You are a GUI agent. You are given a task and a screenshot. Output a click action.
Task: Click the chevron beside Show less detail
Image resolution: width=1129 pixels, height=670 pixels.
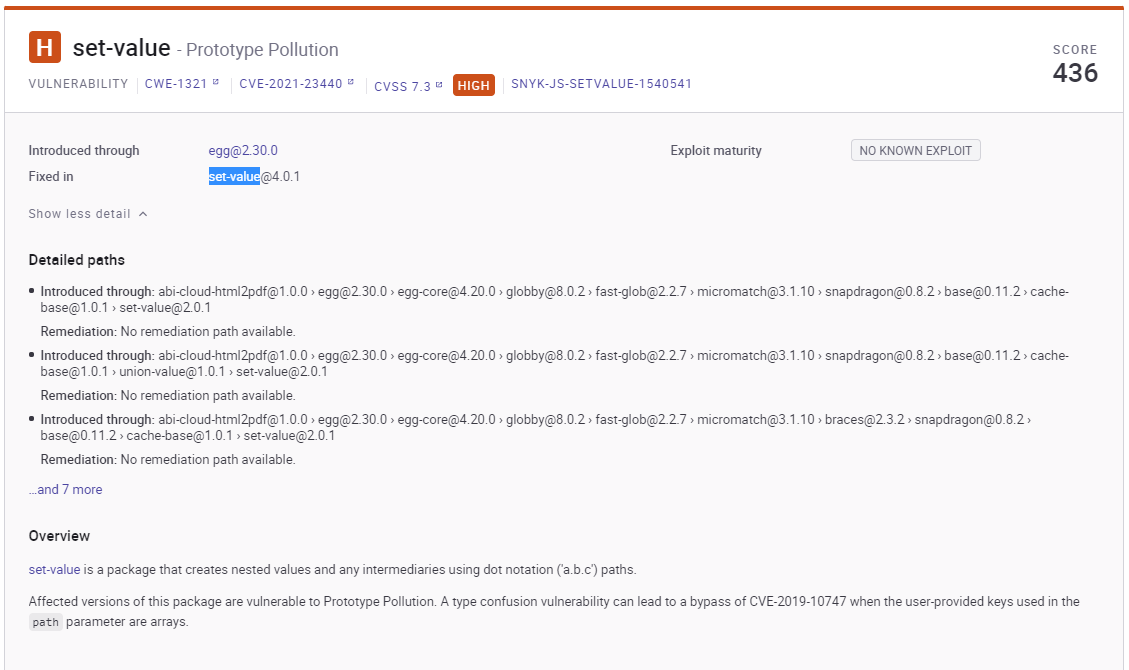[143, 214]
